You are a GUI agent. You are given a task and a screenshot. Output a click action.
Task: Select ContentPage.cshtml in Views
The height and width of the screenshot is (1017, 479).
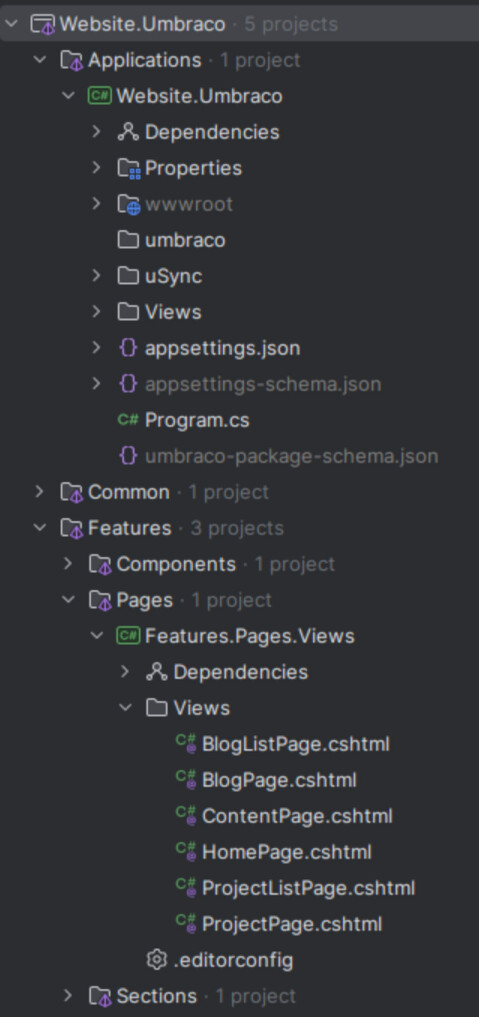(298, 816)
